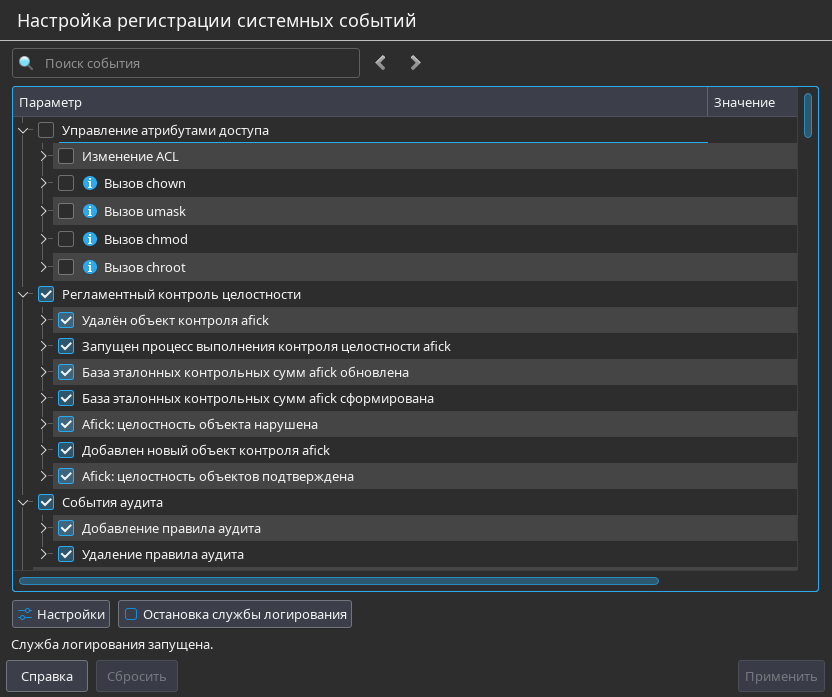Screen dimensions: 832x697
Task: Go to next search result arrow
Action: [x=415, y=63]
